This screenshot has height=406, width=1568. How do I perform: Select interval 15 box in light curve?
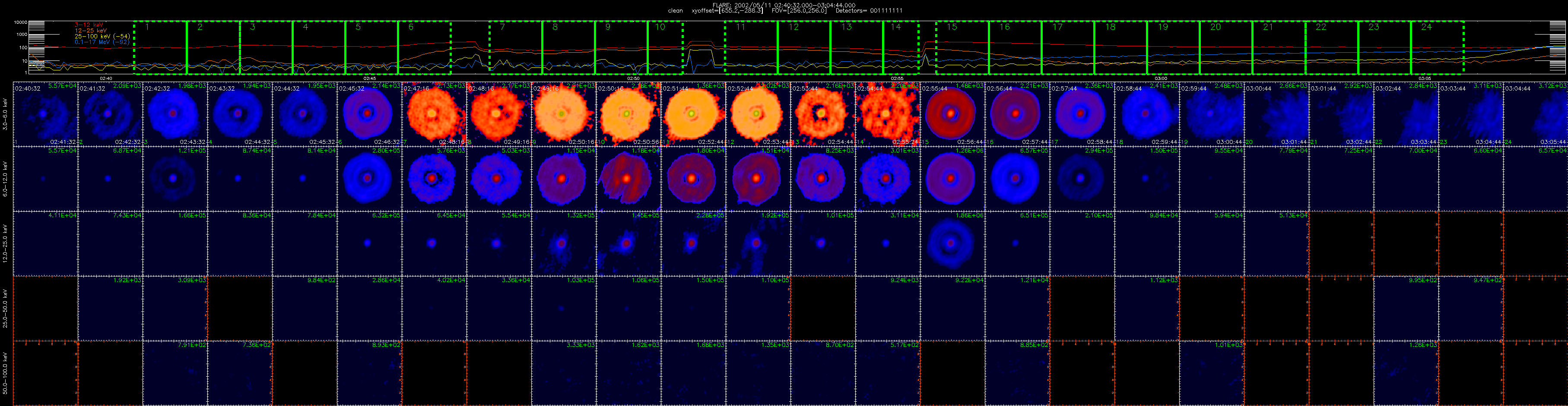pyautogui.click(x=962, y=48)
